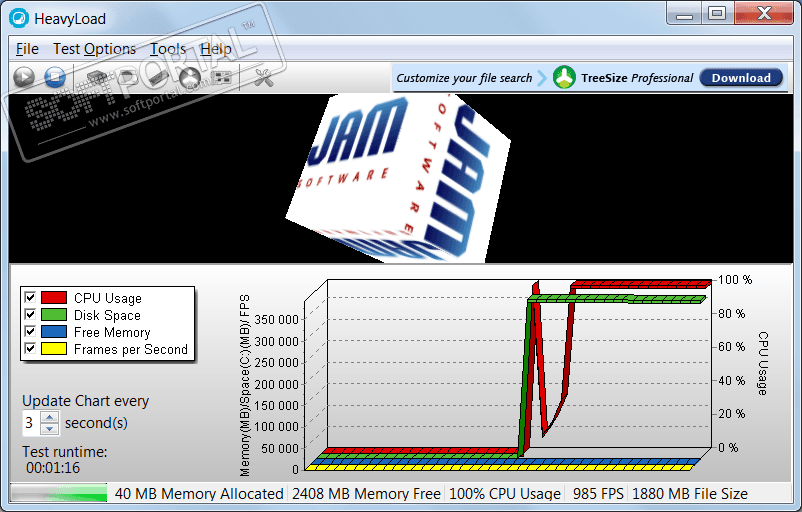Screen dimensions: 802x512
Task: Open the Help menu
Action: [215, 49]
